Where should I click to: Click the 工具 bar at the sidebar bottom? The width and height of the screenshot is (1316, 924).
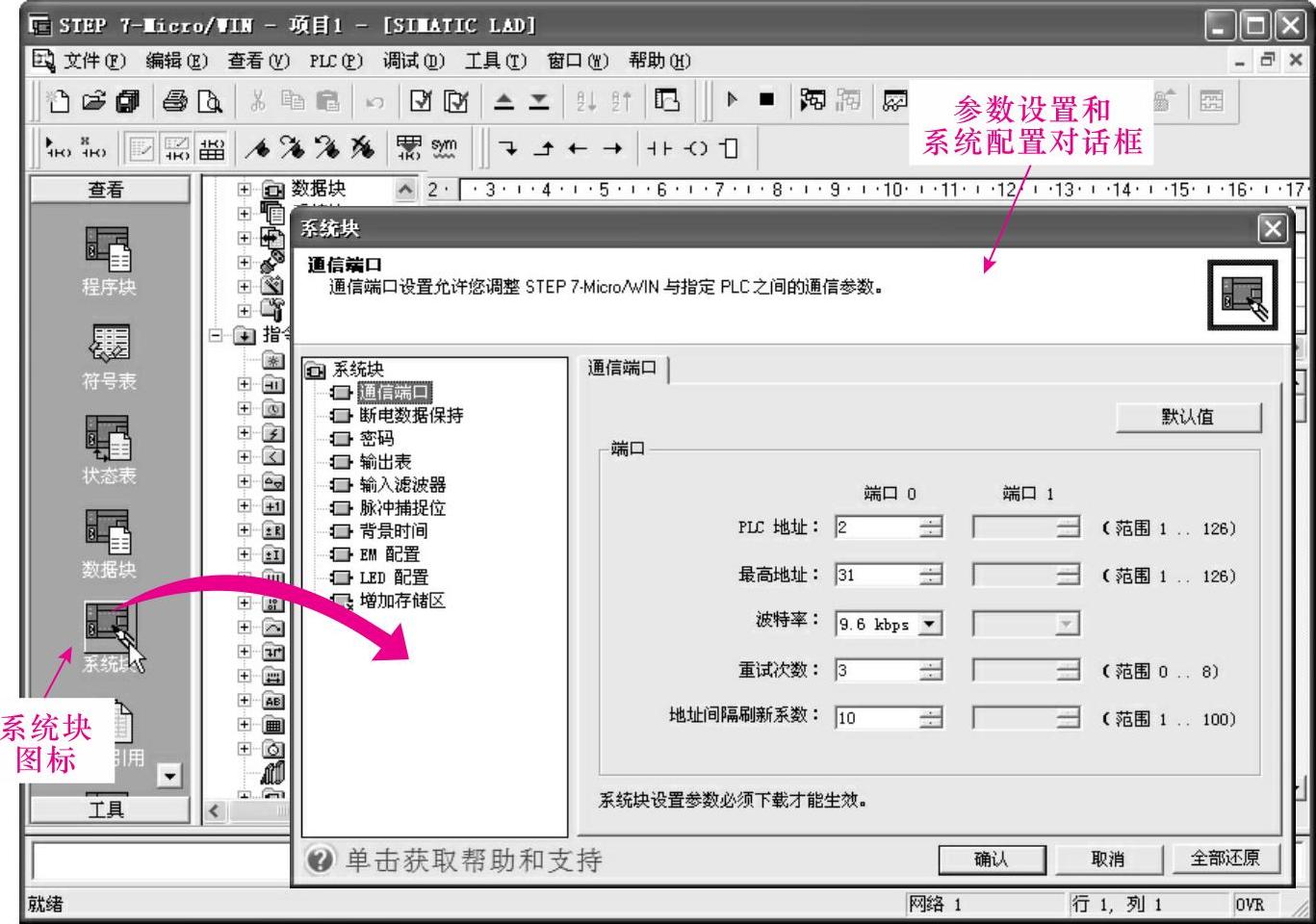pos(108,809)
